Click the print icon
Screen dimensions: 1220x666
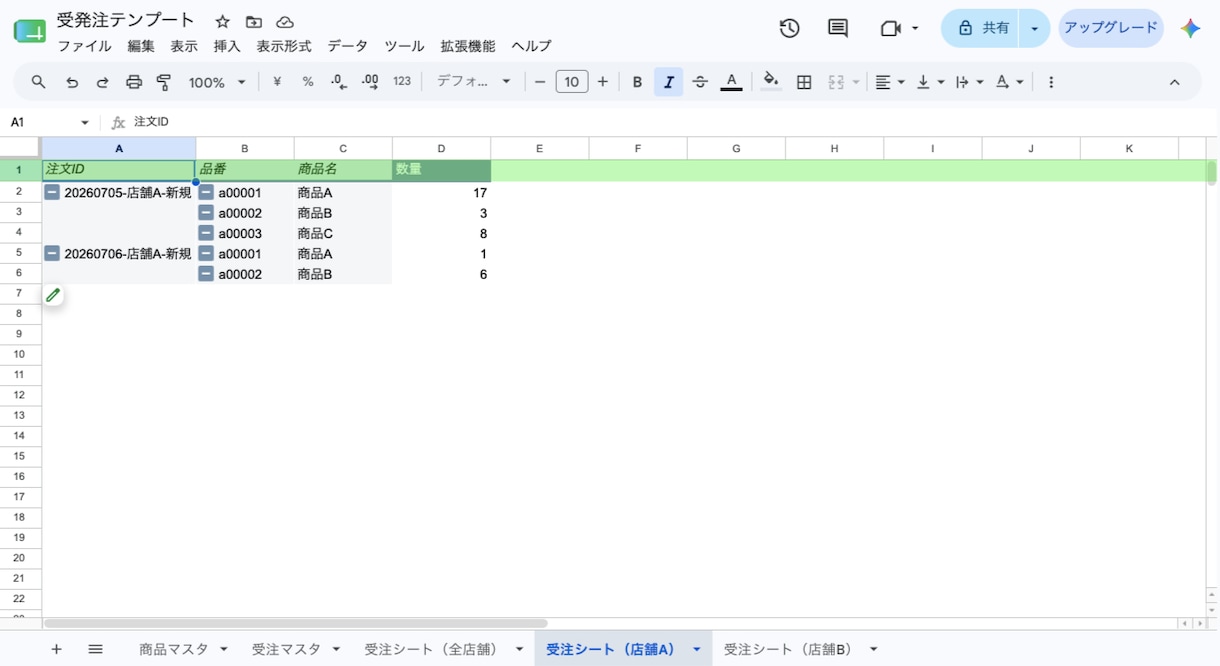pyautogui.click(x=134, y=82)
